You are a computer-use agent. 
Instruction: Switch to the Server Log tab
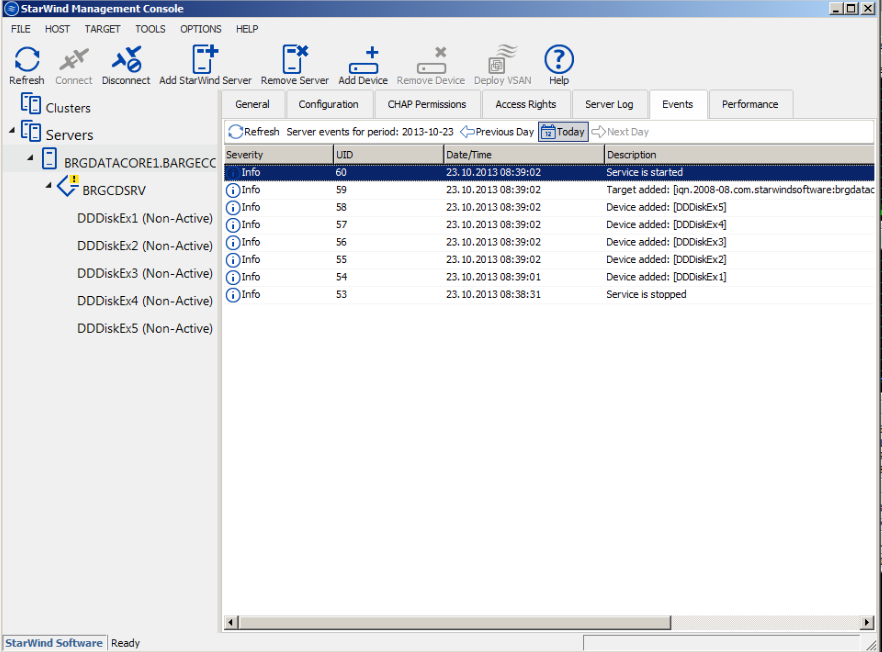pyautogui.click(x=609, y=105)
